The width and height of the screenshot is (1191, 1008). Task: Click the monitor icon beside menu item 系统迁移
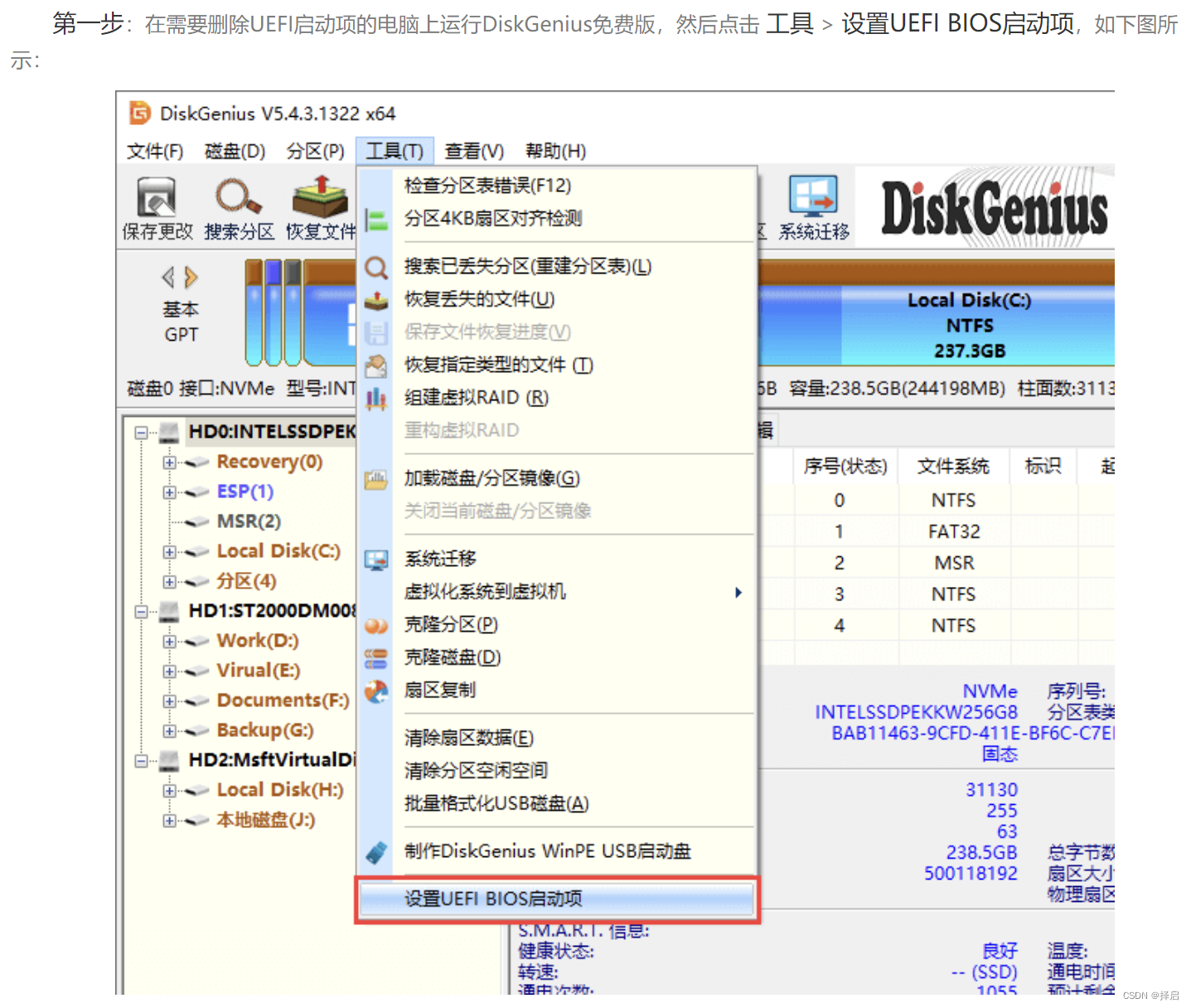[x=376, y=560]
